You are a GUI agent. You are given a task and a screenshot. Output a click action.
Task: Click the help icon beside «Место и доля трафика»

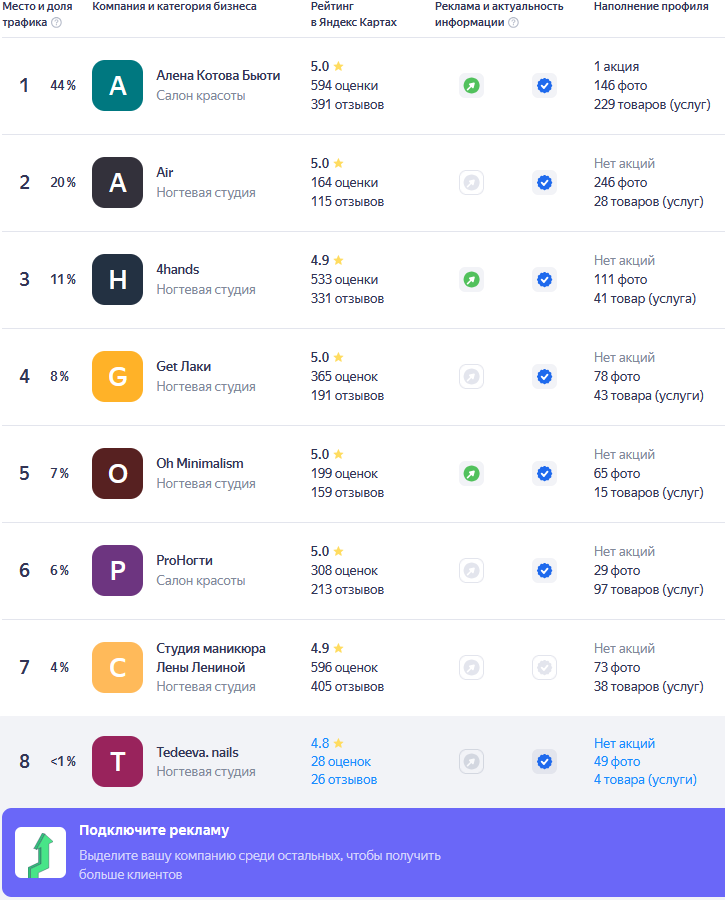tap(56, 23)
